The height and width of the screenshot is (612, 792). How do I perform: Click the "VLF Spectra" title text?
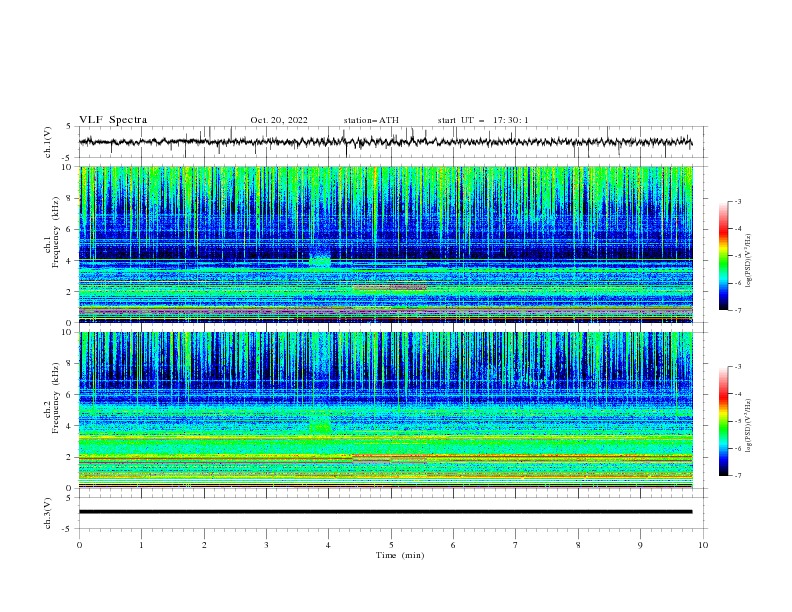click(x=113, y=120)
